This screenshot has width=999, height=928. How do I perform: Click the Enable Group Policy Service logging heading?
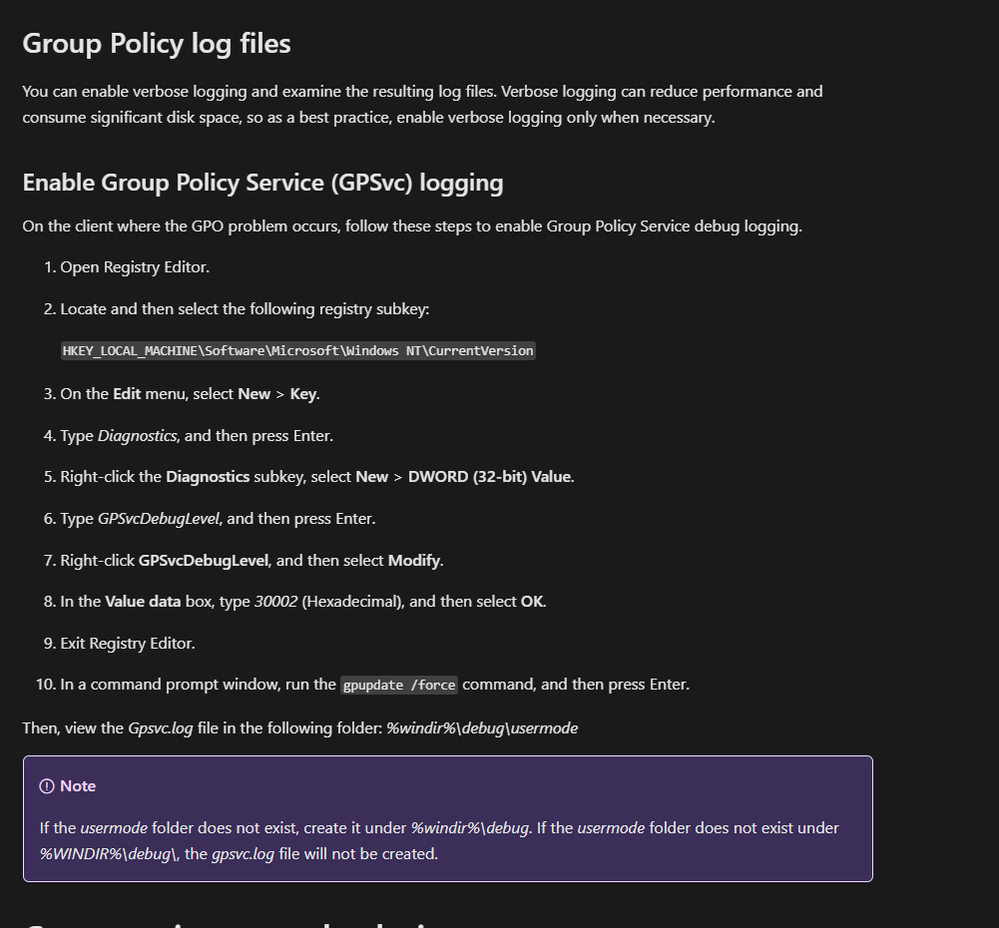(x=263, y=183)
